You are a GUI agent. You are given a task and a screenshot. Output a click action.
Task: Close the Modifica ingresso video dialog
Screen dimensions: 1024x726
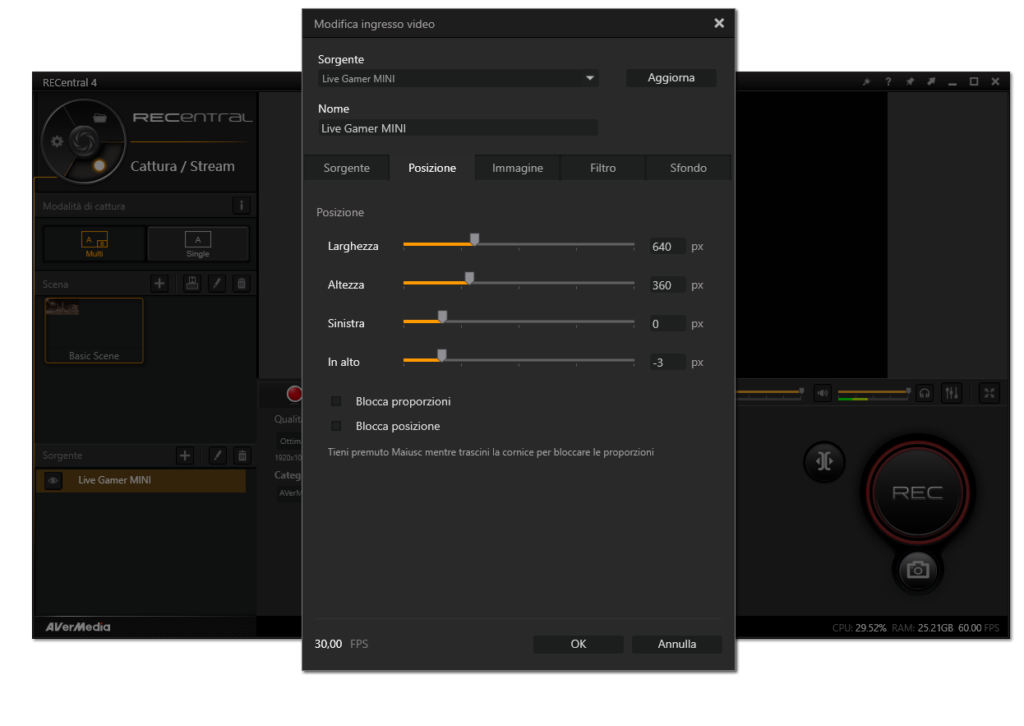[x=719, y=23]
